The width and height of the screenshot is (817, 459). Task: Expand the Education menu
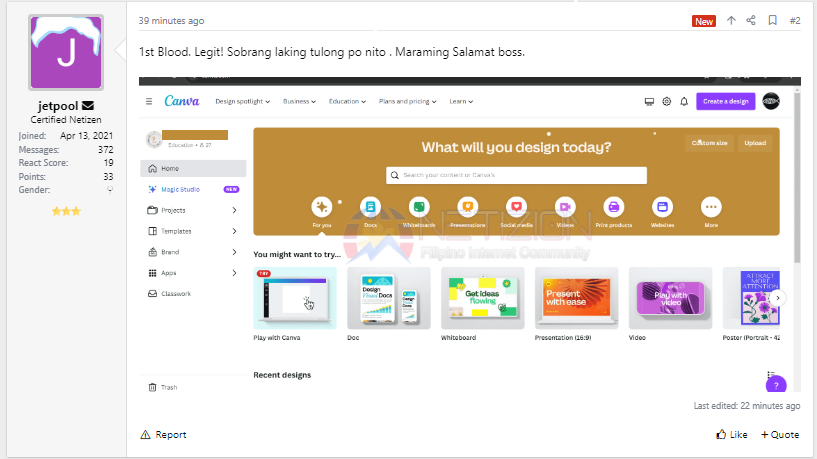click(x=348, y=102)
